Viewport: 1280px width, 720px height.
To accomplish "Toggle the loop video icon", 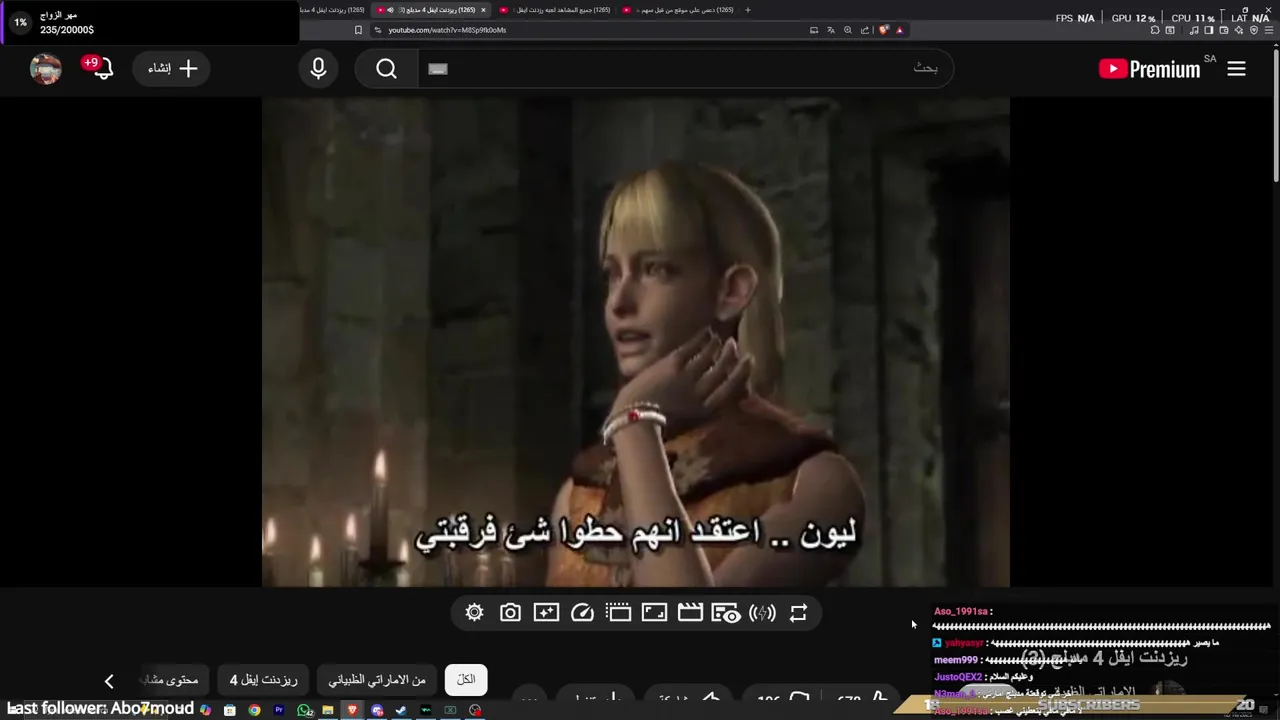I will click(x=798, y=613).
